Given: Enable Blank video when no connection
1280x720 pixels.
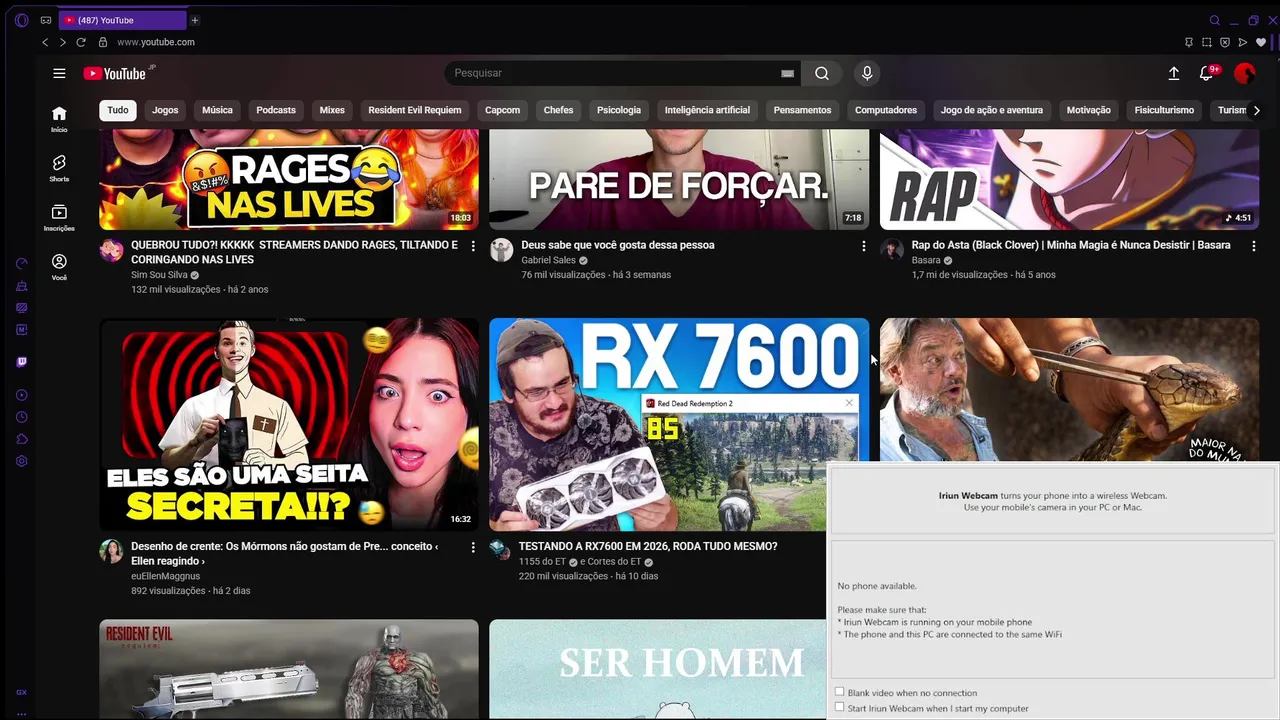Looking at the screenshot, I should 839,692.
